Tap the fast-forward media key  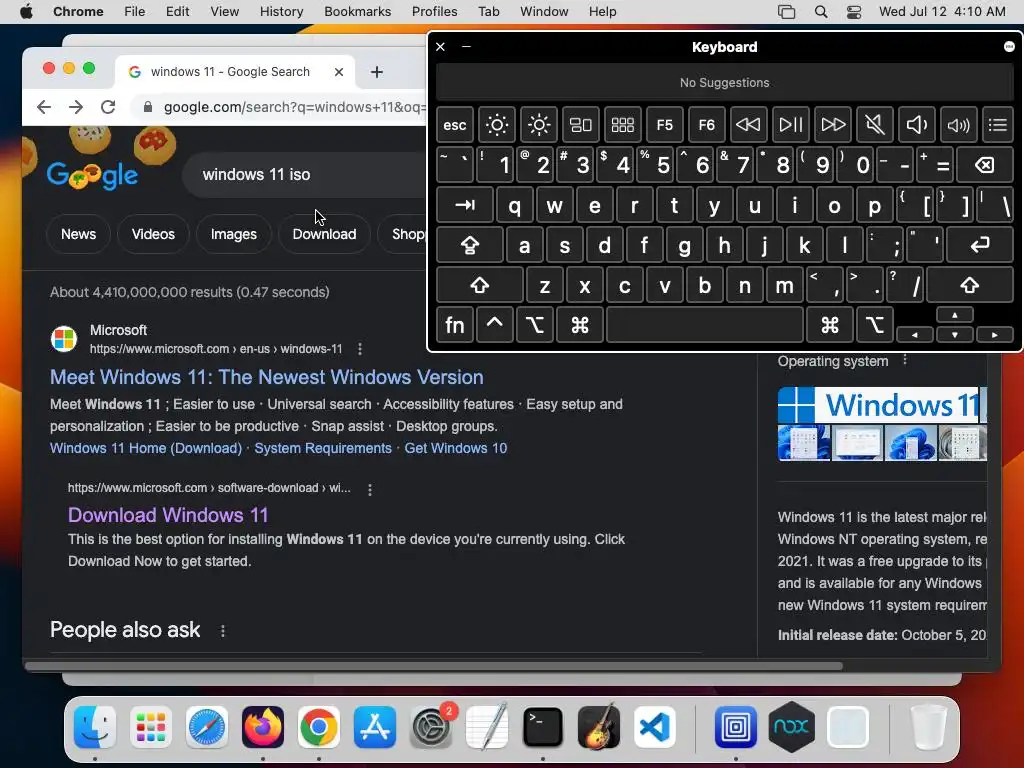[833, 125]
